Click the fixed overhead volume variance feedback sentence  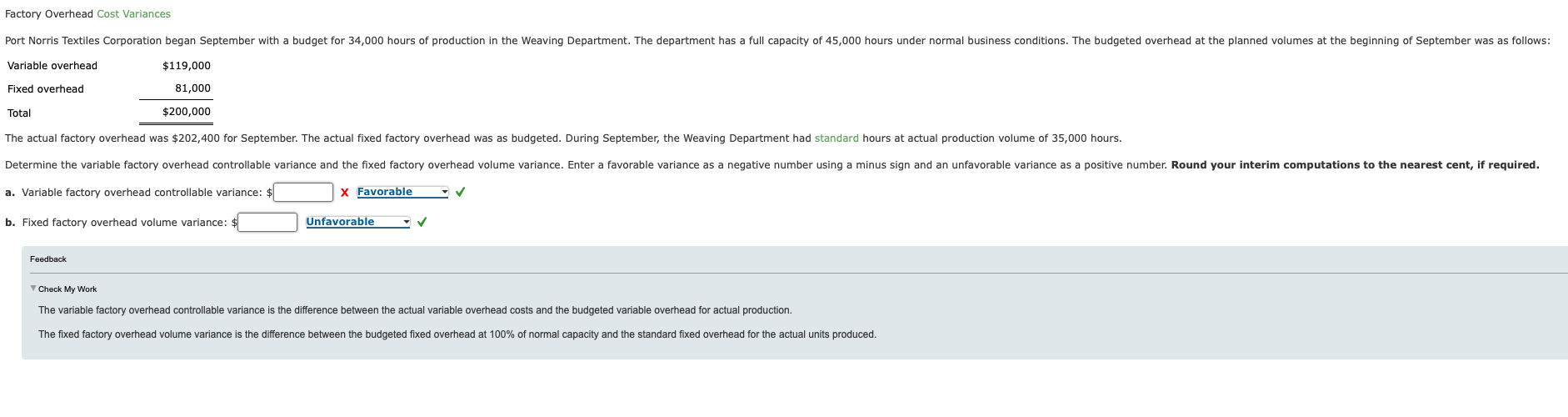coord(457,334)
